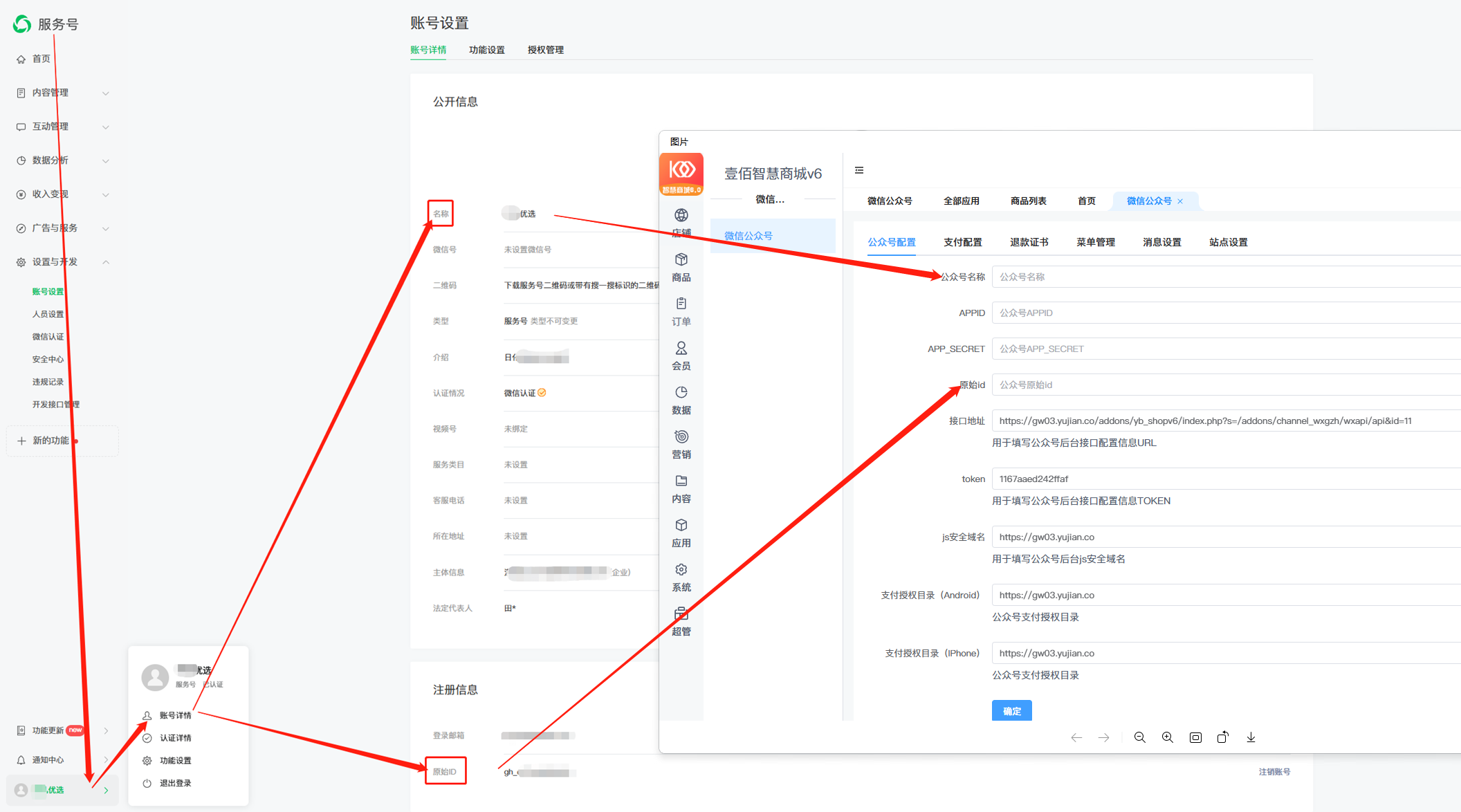Choose 功能设置 in the account popup
The width and height of the screenshot is (1461, 812).
coord(175,761)
